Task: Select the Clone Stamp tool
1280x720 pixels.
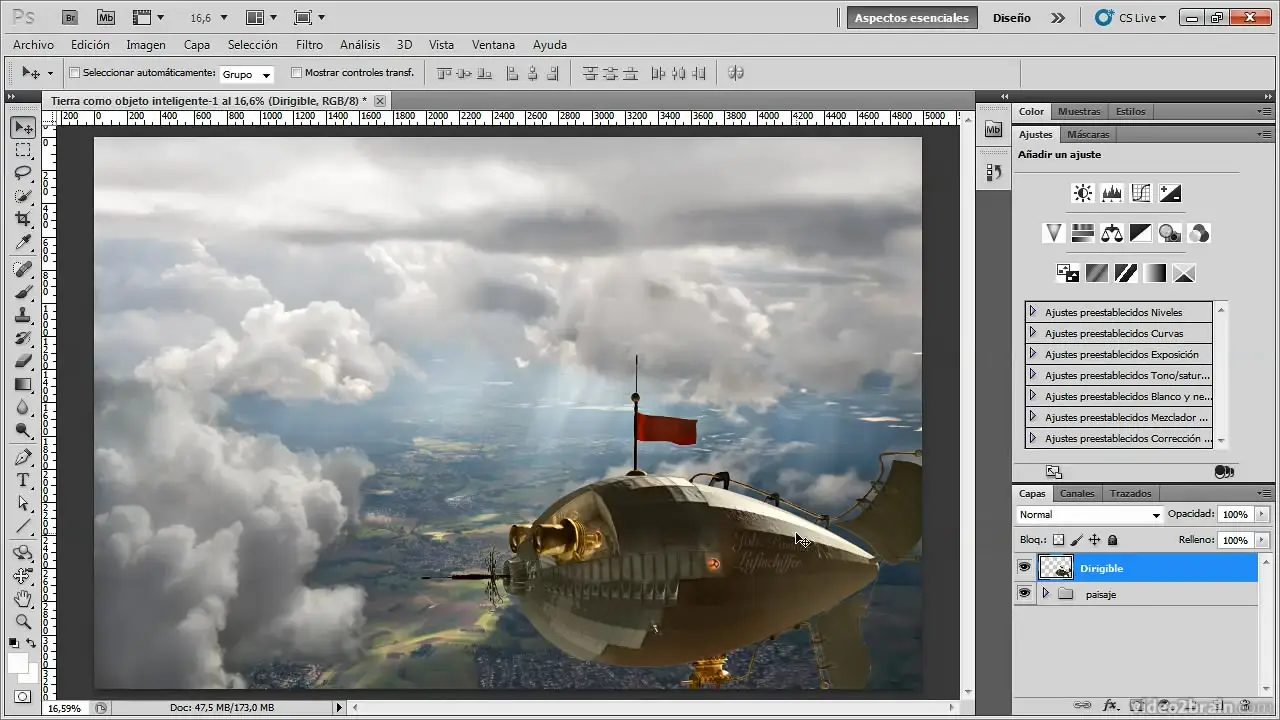Action: (x=23, y=315)
